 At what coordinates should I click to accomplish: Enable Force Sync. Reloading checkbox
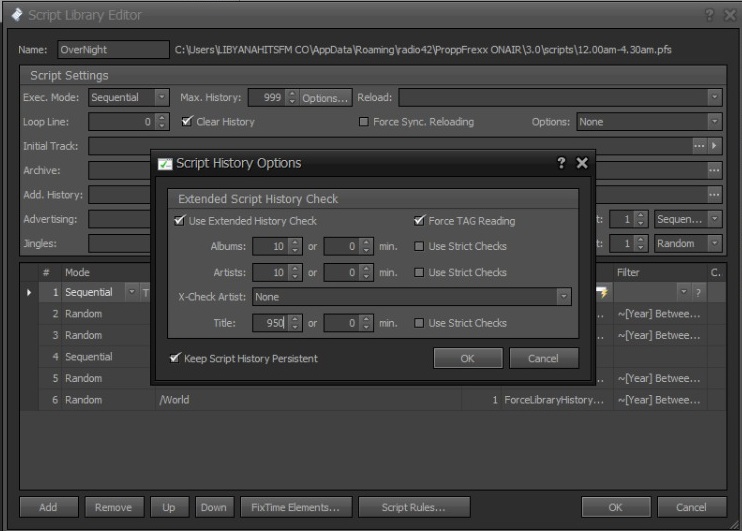363,122
